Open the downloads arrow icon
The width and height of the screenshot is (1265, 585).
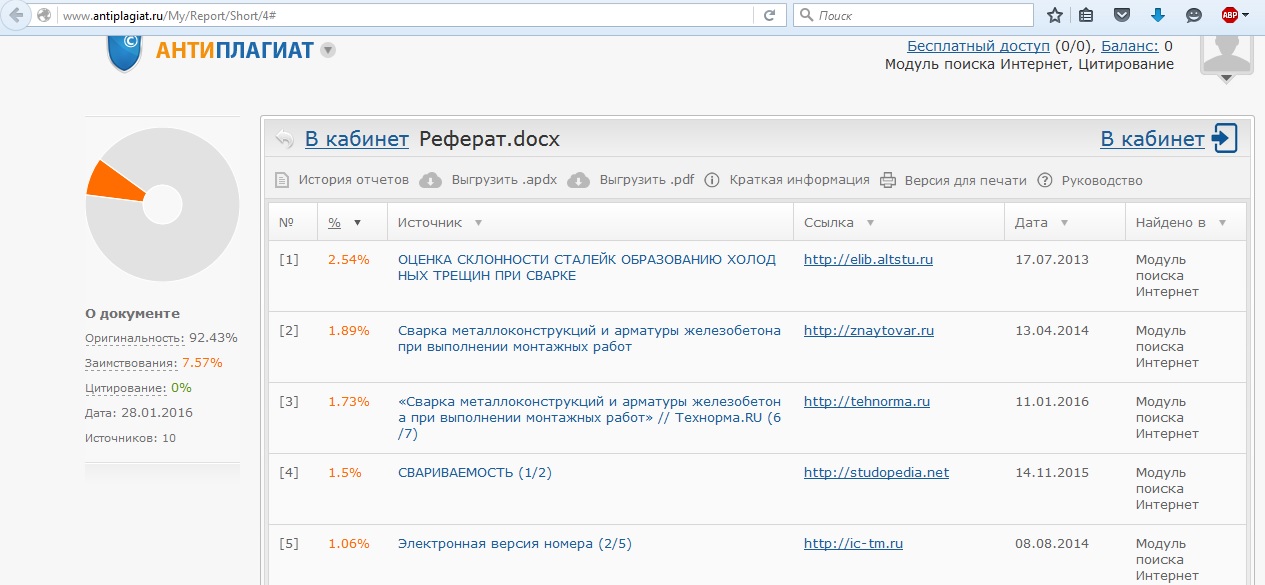tap(1158, 15)
